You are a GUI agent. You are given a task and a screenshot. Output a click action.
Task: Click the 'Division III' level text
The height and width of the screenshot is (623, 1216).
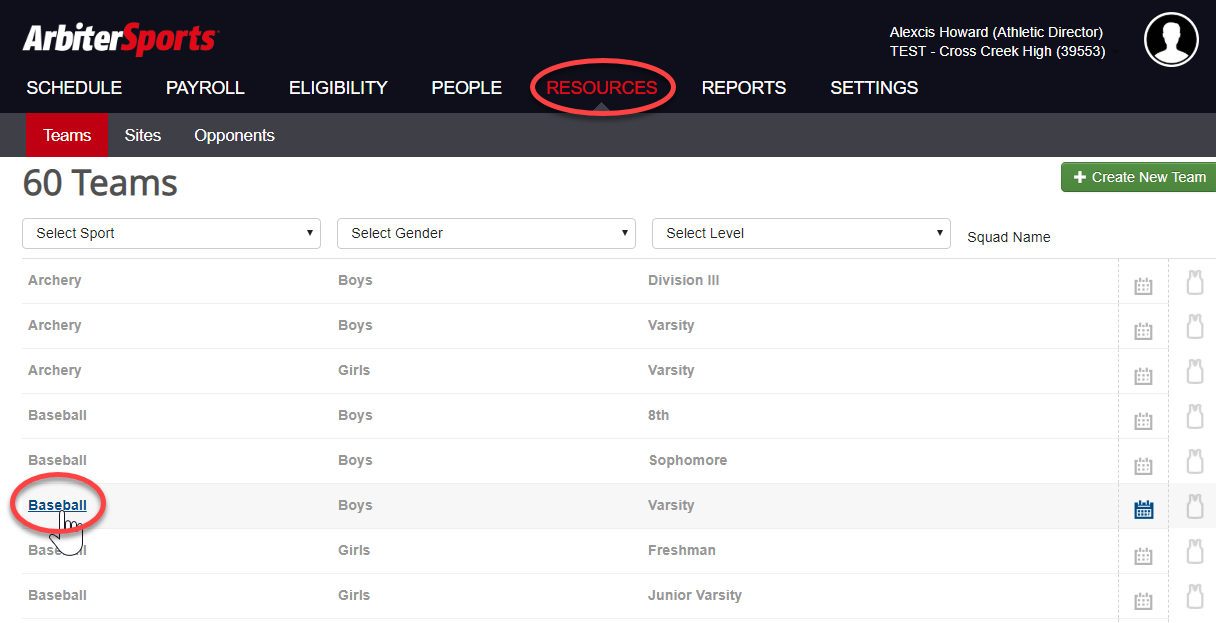click(x=683, y=280)
